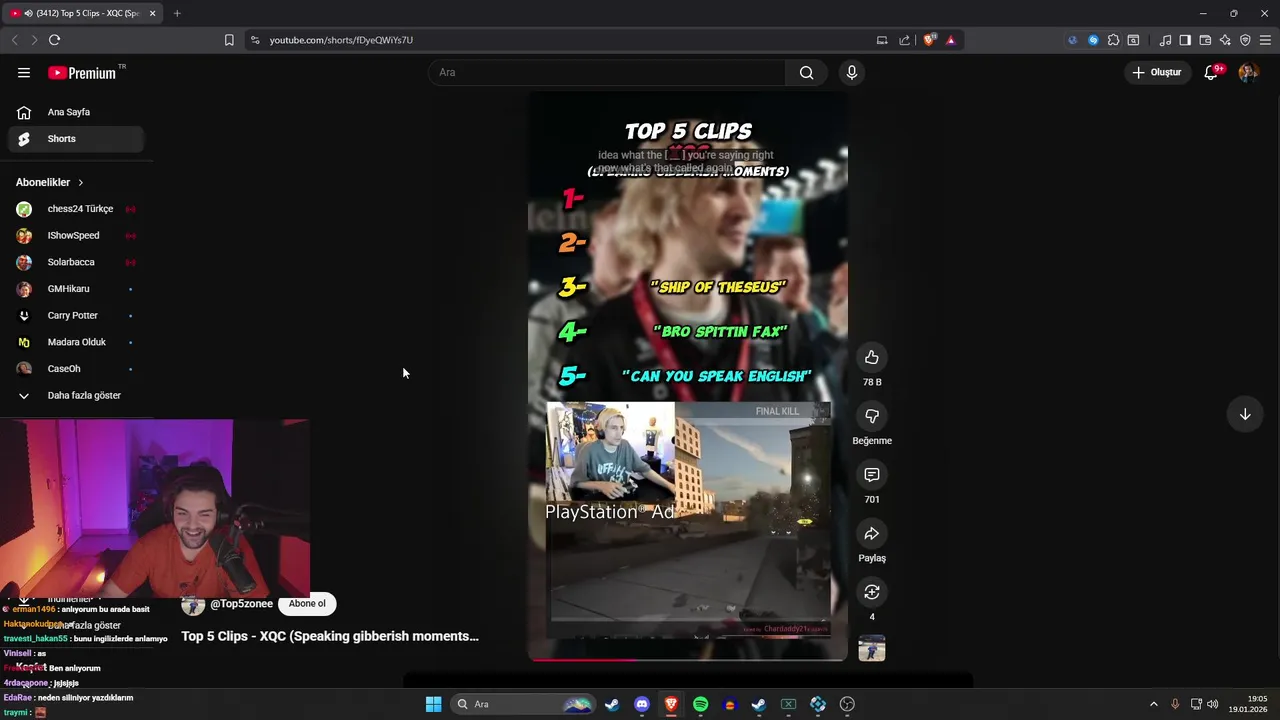Open the remix icon on the Short

pos(872,592)
